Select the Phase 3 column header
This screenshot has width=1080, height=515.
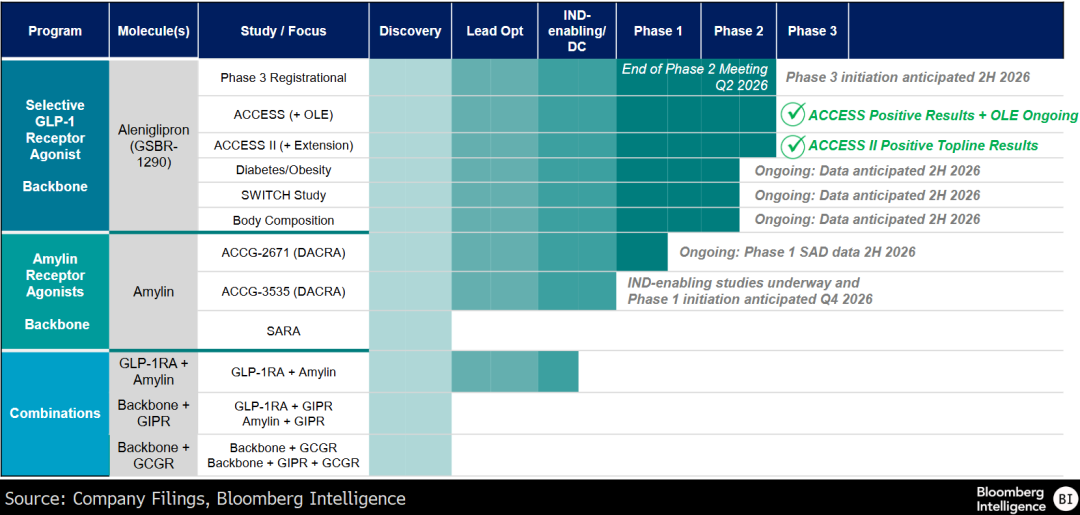coord(812,31)
